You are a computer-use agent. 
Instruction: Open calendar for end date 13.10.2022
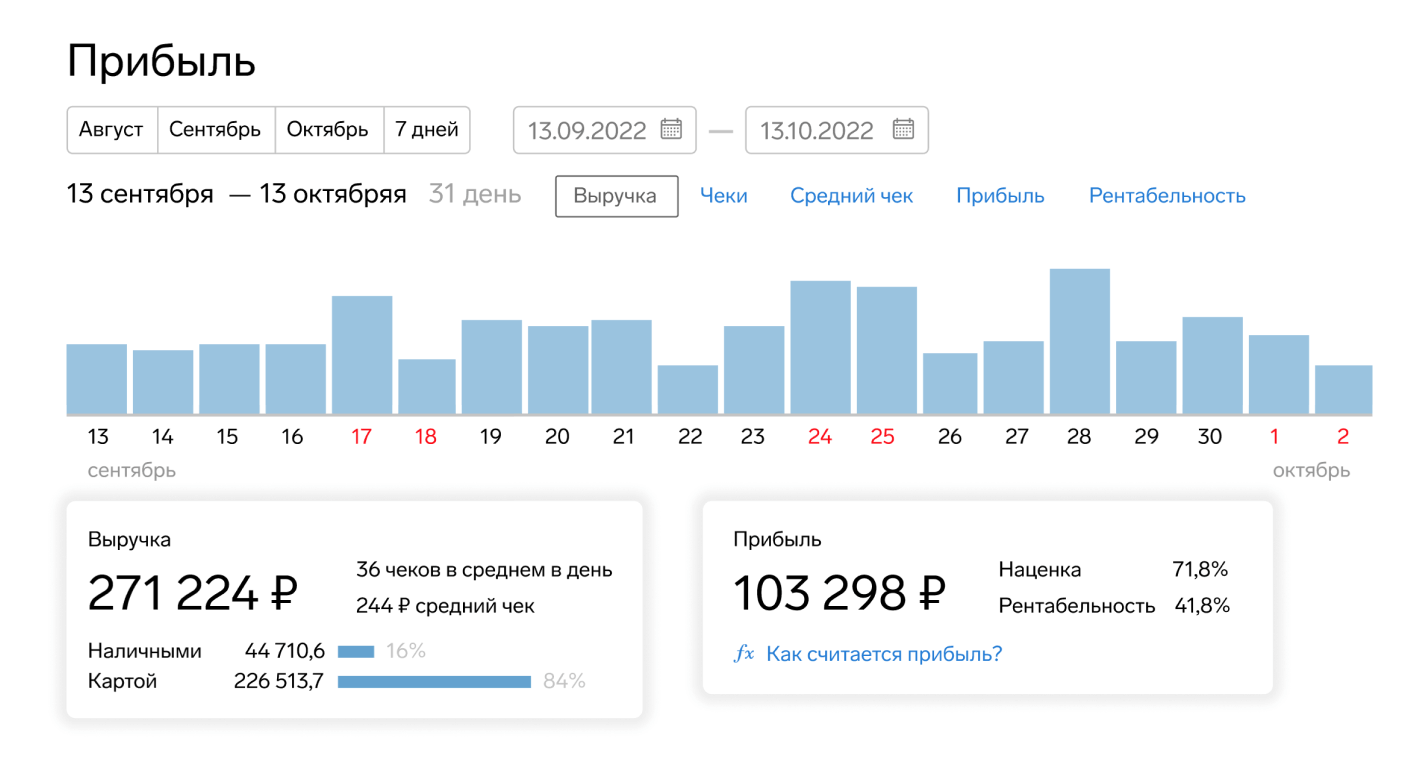click(903, 129)
